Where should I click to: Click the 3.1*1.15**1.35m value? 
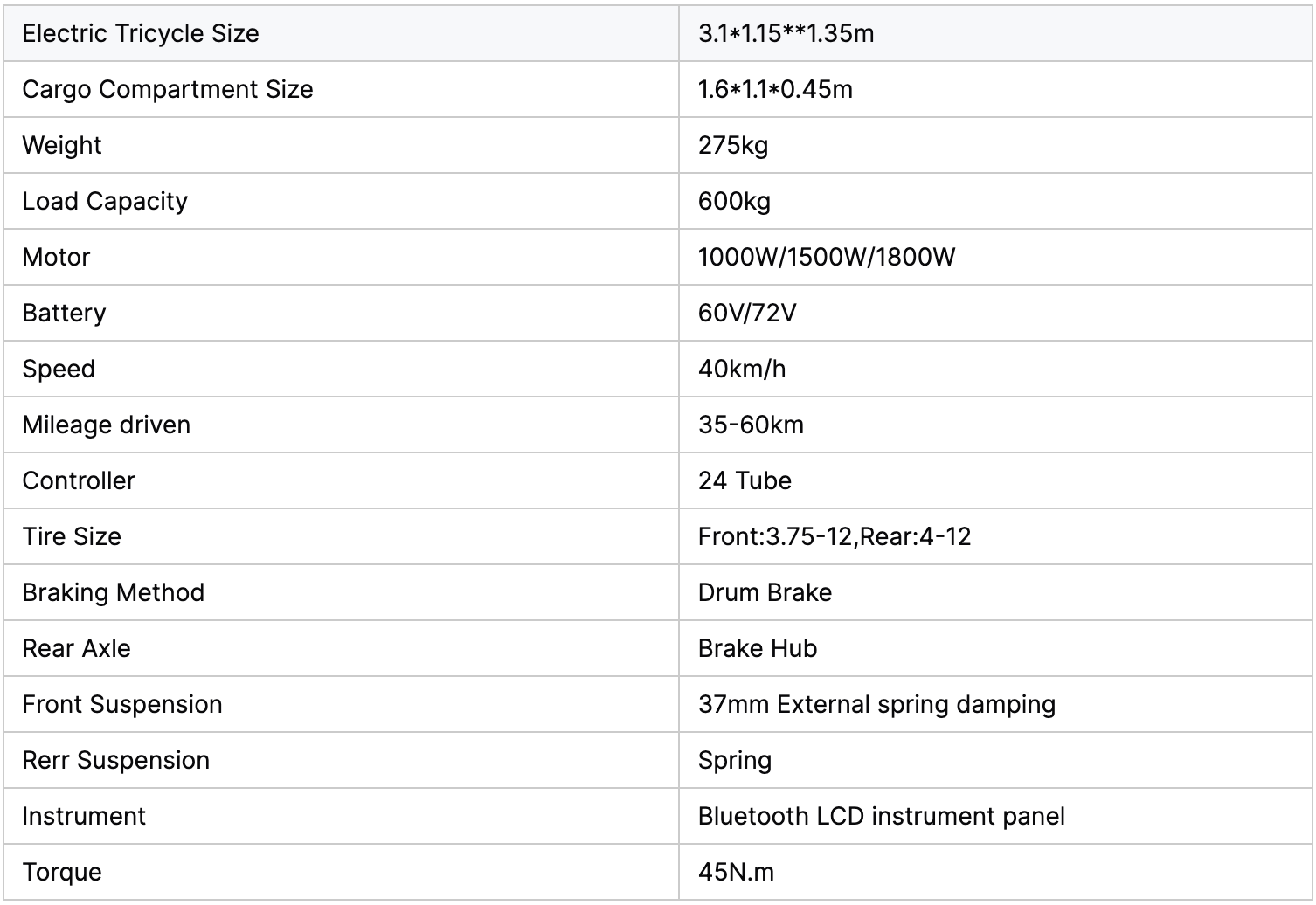click(786, 33)
